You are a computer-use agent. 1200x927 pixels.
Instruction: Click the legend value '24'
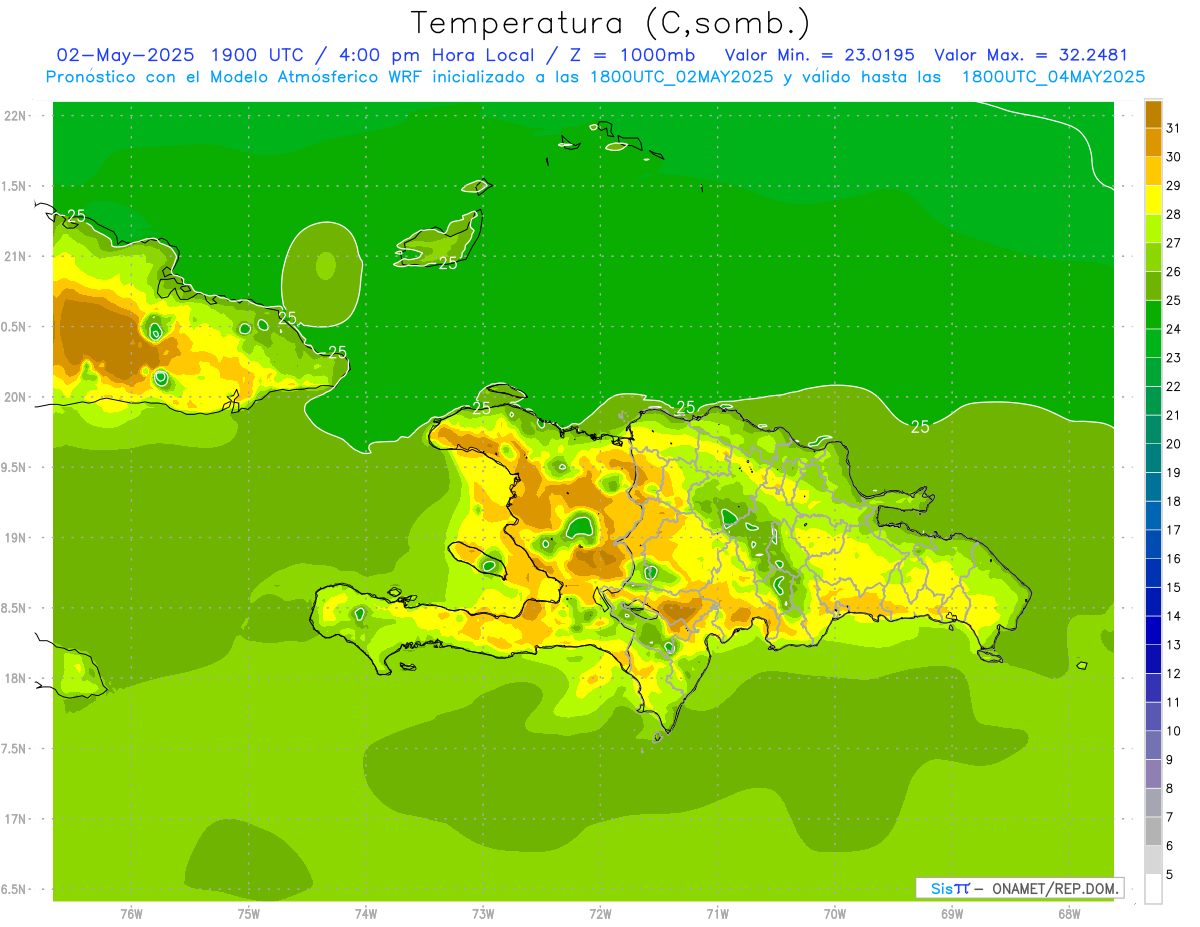pyautogui.click(x=1174, y=329)
